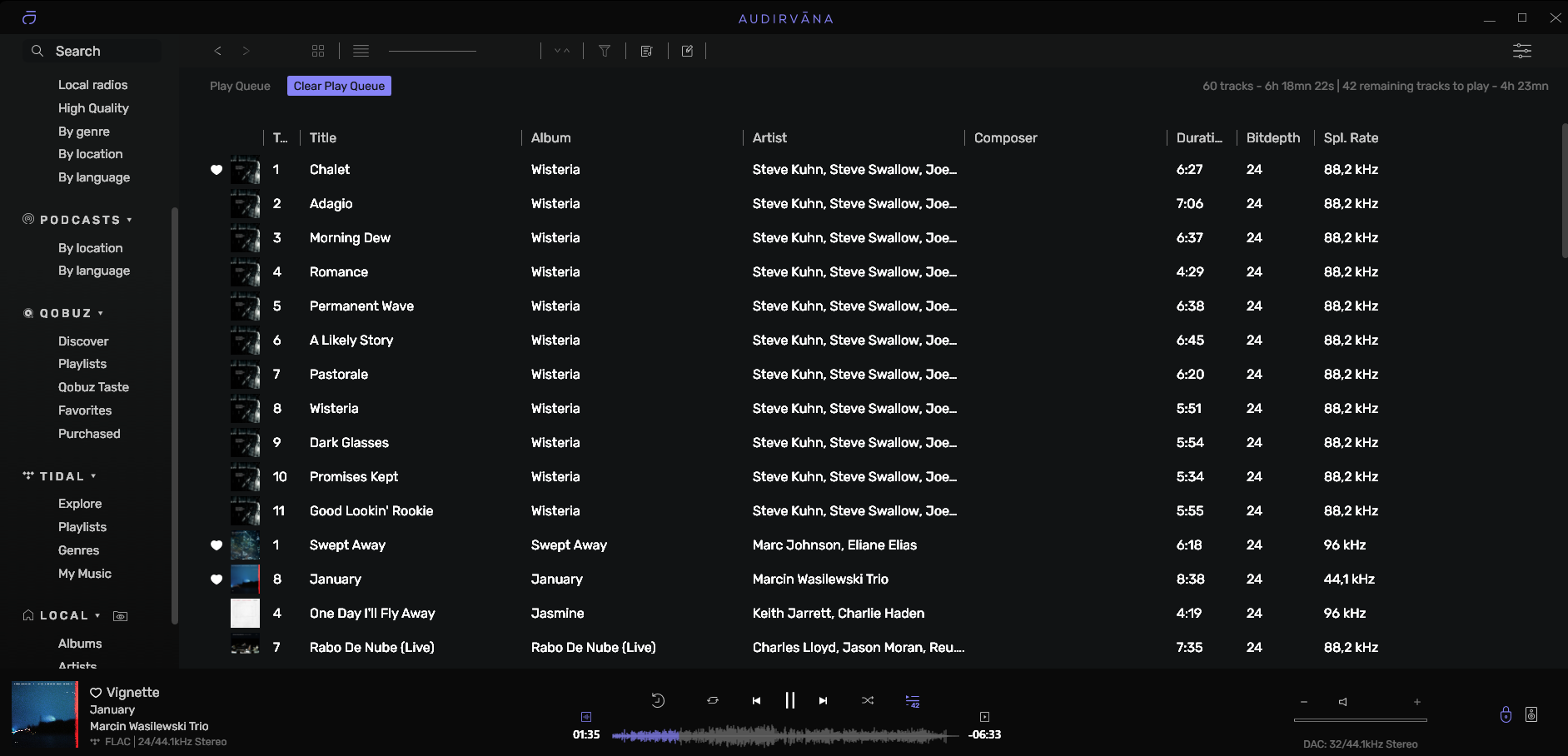The height and width of the screenshot is (756, 1568).
Task: Click the small play icon above remaining time
Action: [x=984, y=717]
